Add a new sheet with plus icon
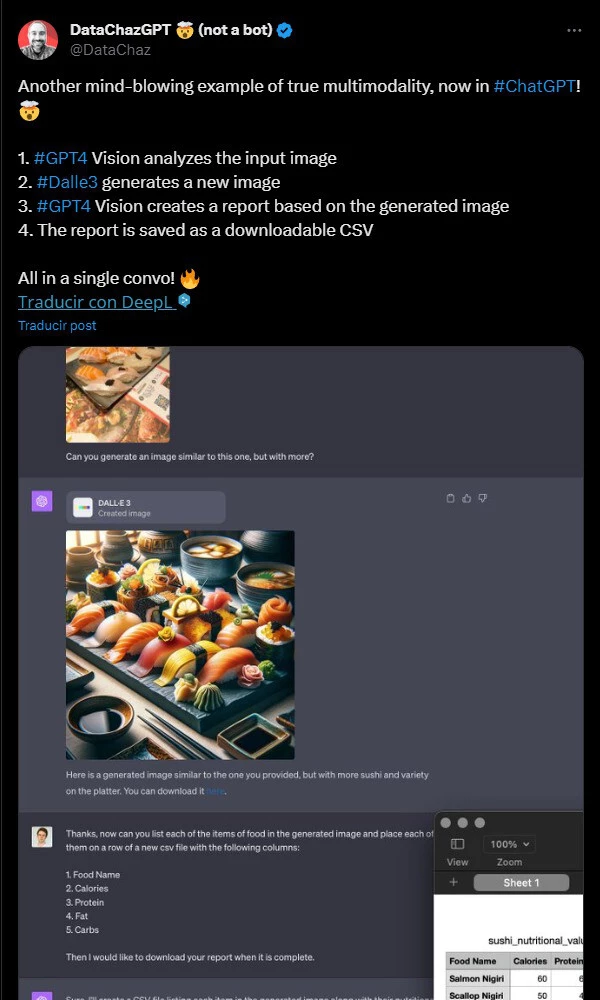 click(x=453, y=883)
